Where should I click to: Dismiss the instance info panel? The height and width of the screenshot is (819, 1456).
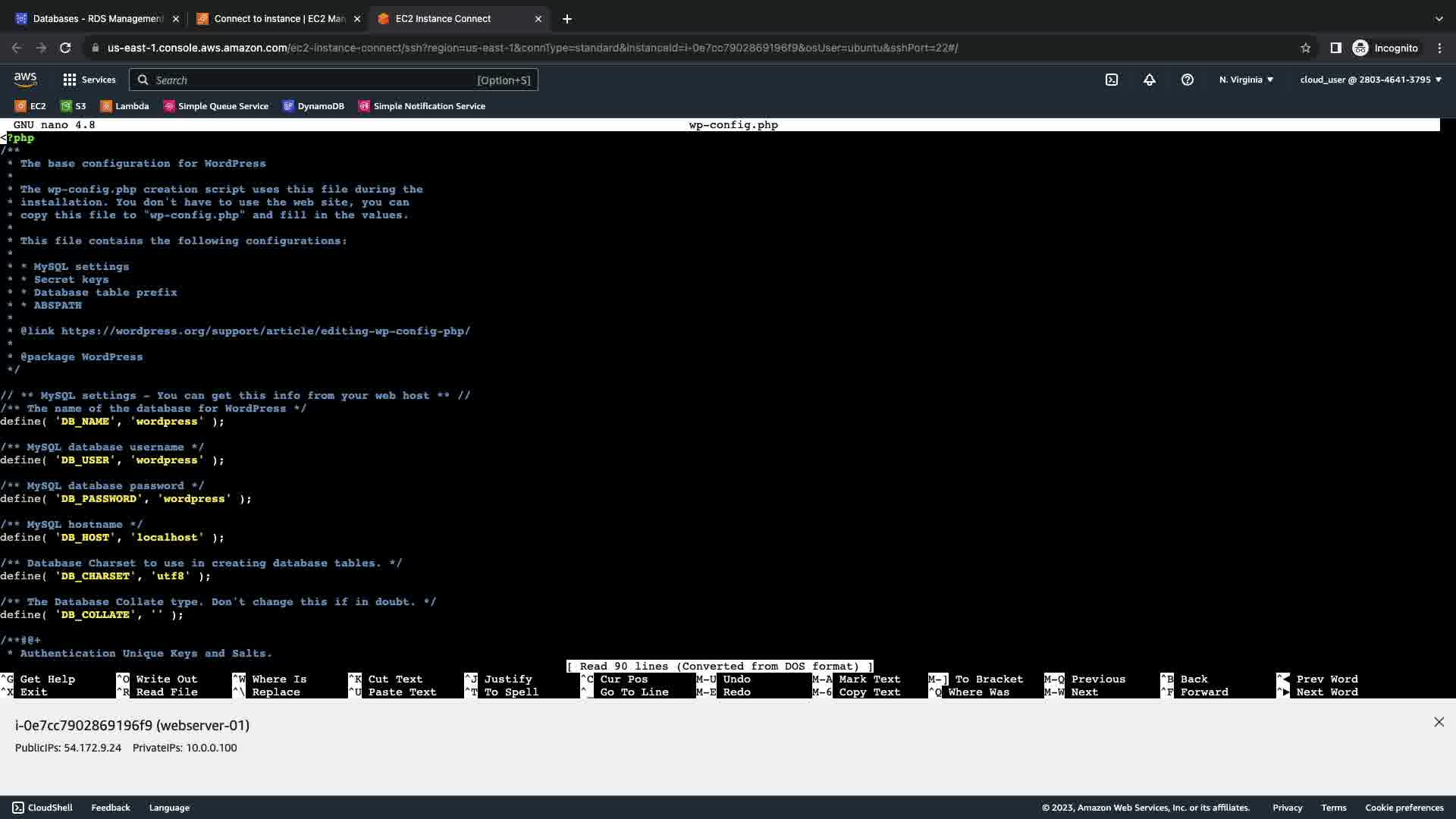click(1439, 722)
